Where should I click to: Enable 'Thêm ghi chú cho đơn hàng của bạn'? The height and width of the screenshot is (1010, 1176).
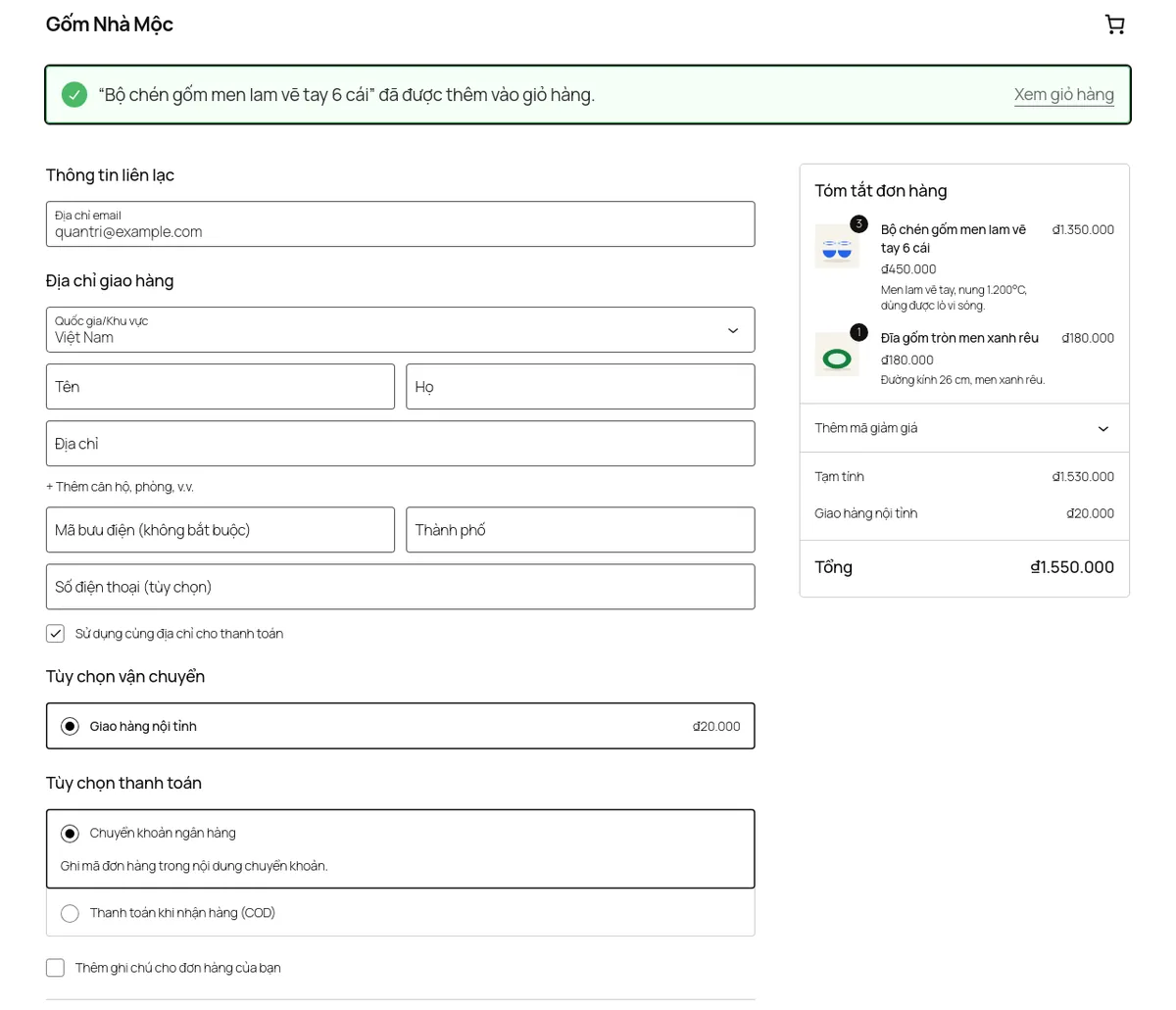56,968
